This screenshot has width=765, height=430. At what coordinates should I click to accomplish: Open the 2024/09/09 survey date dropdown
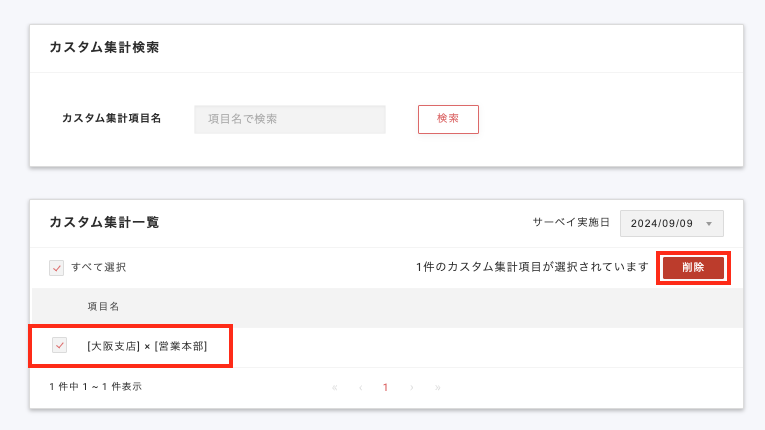pos(671,223)
